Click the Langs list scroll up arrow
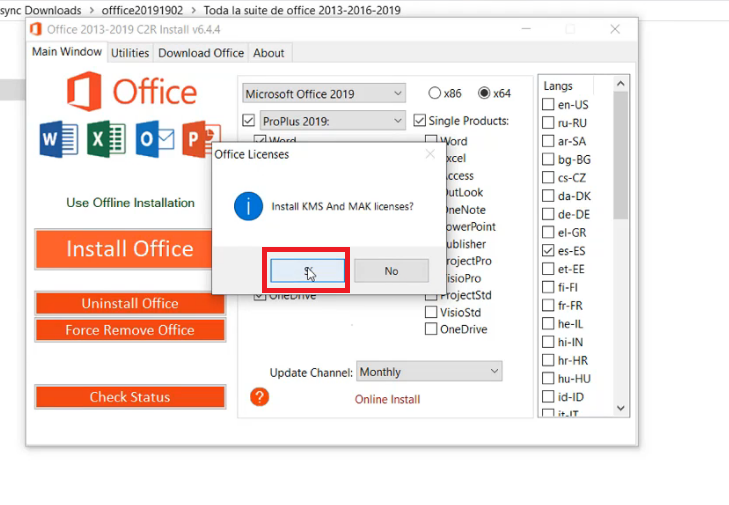This screenshot has width=729, height=505. 620,84
